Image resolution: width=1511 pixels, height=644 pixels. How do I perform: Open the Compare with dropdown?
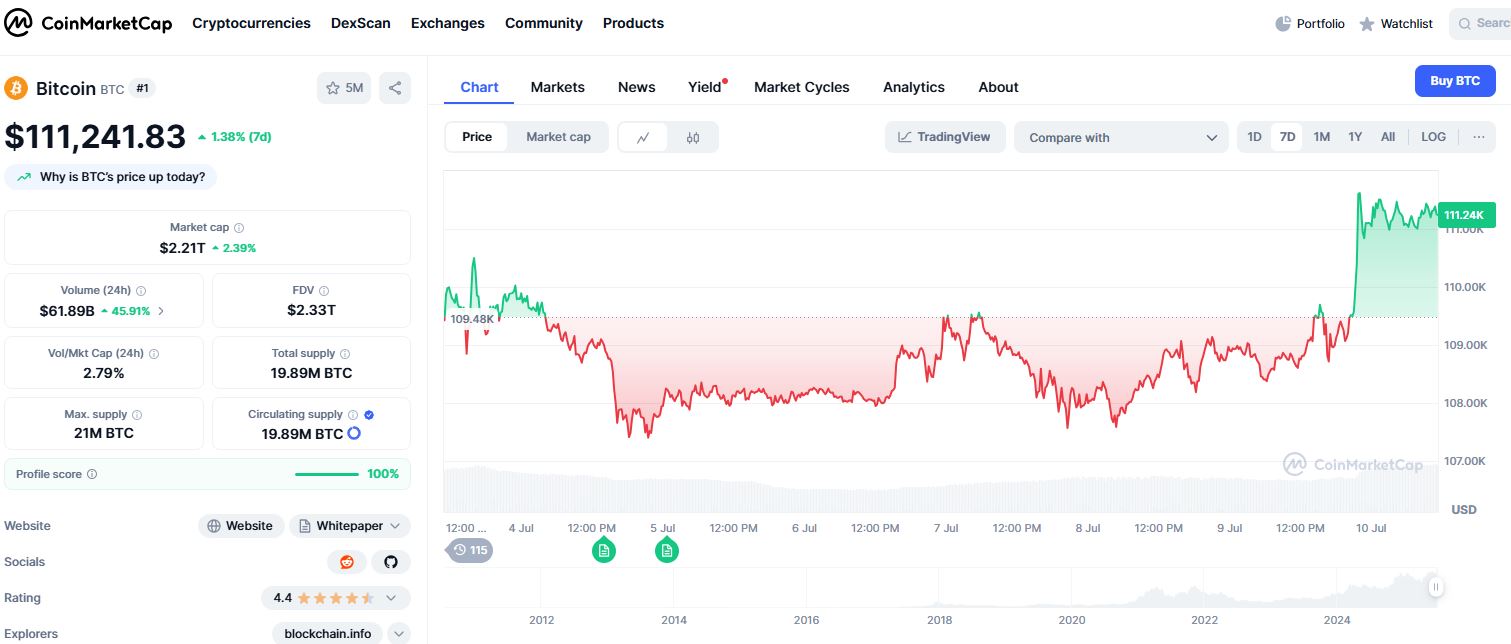click(1121, 137)
